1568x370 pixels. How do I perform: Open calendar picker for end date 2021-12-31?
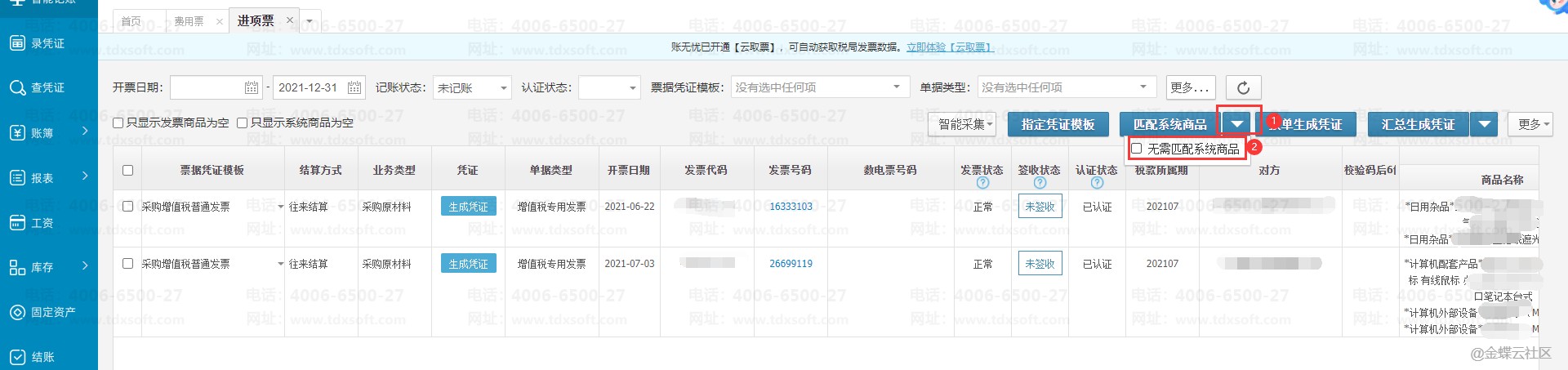354,87
